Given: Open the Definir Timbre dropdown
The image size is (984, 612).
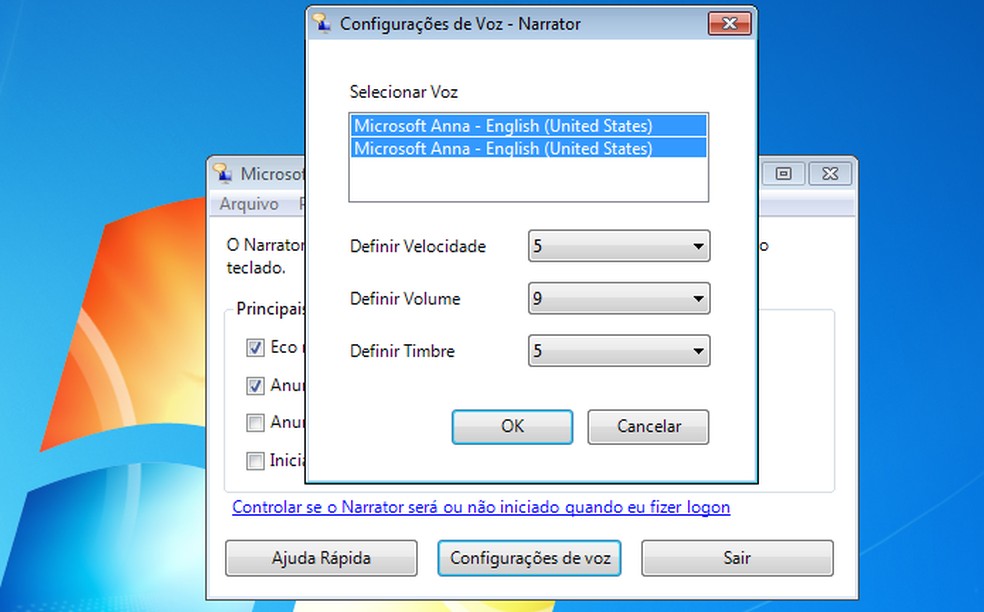Looking at the screenshot, I should tap(619, 351).
